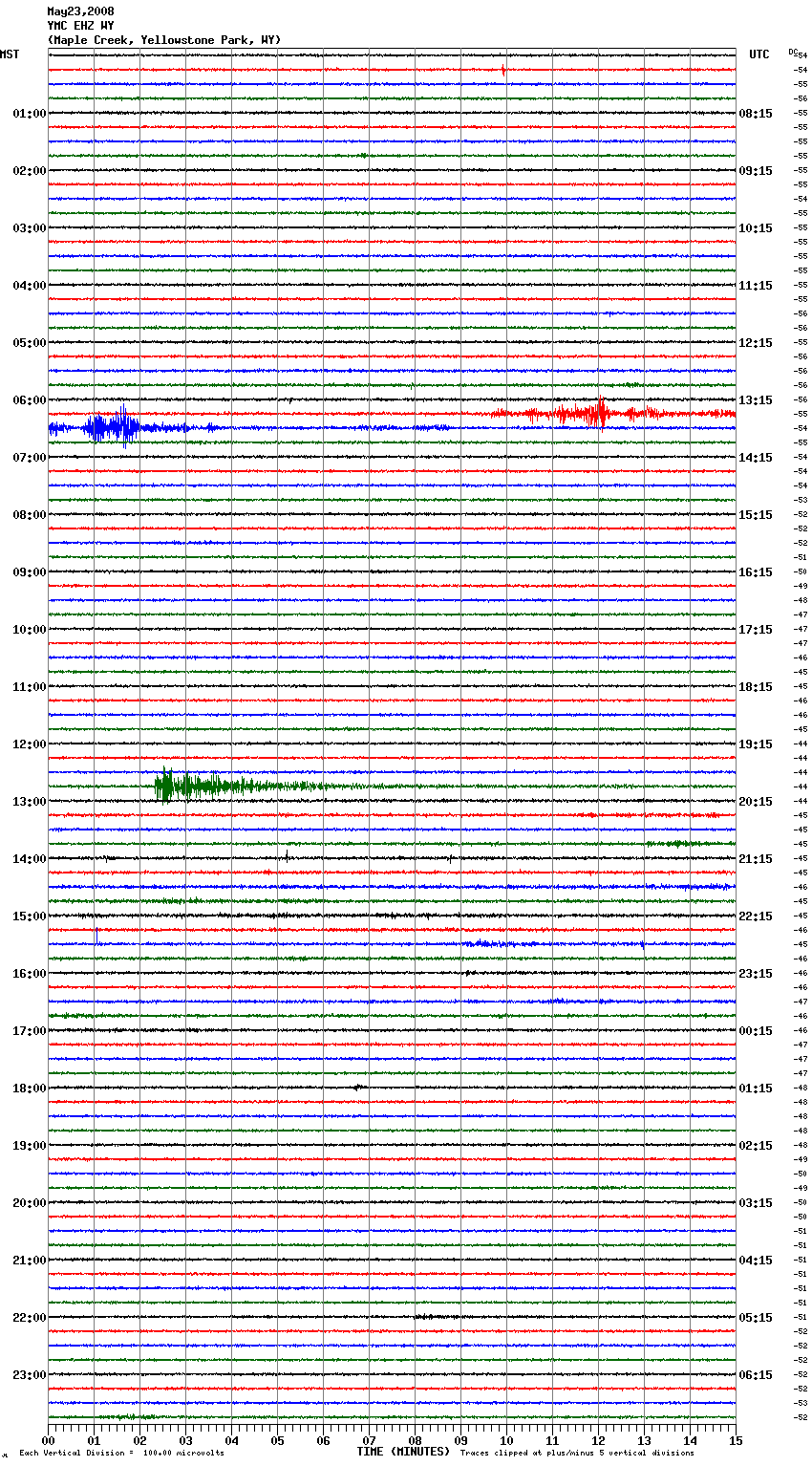This screenshot has height=1466, width=812.
Task: Click the 12:15 UTC row label
Action: point(756,343)
